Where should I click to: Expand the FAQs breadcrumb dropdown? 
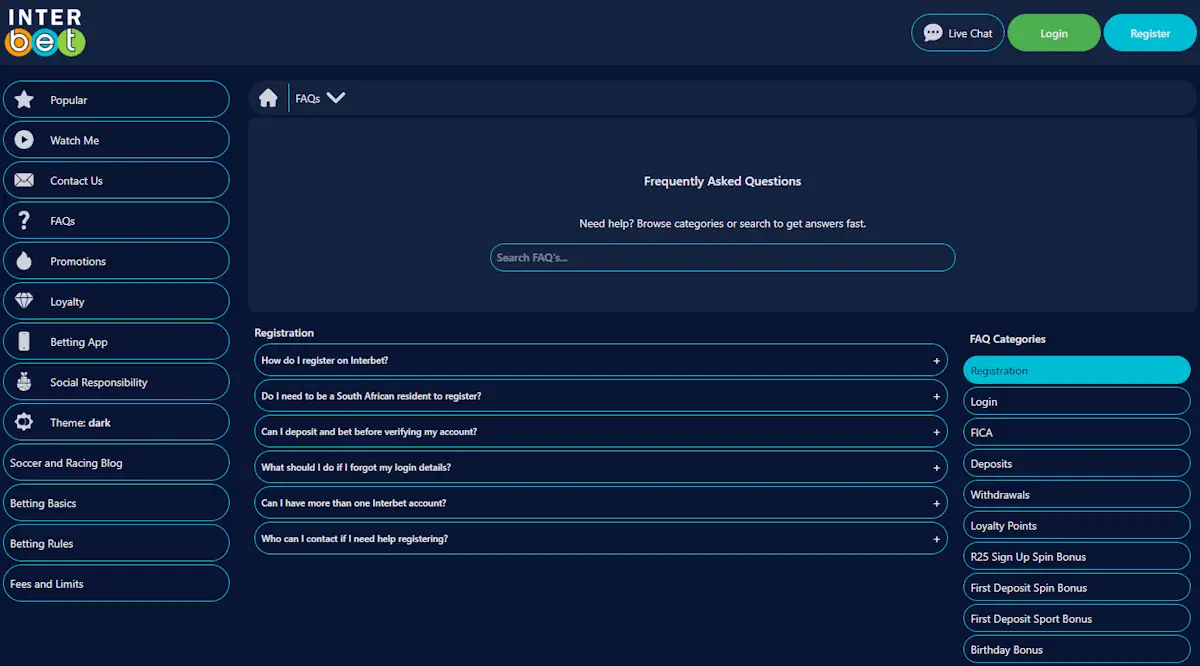point(336,97)
